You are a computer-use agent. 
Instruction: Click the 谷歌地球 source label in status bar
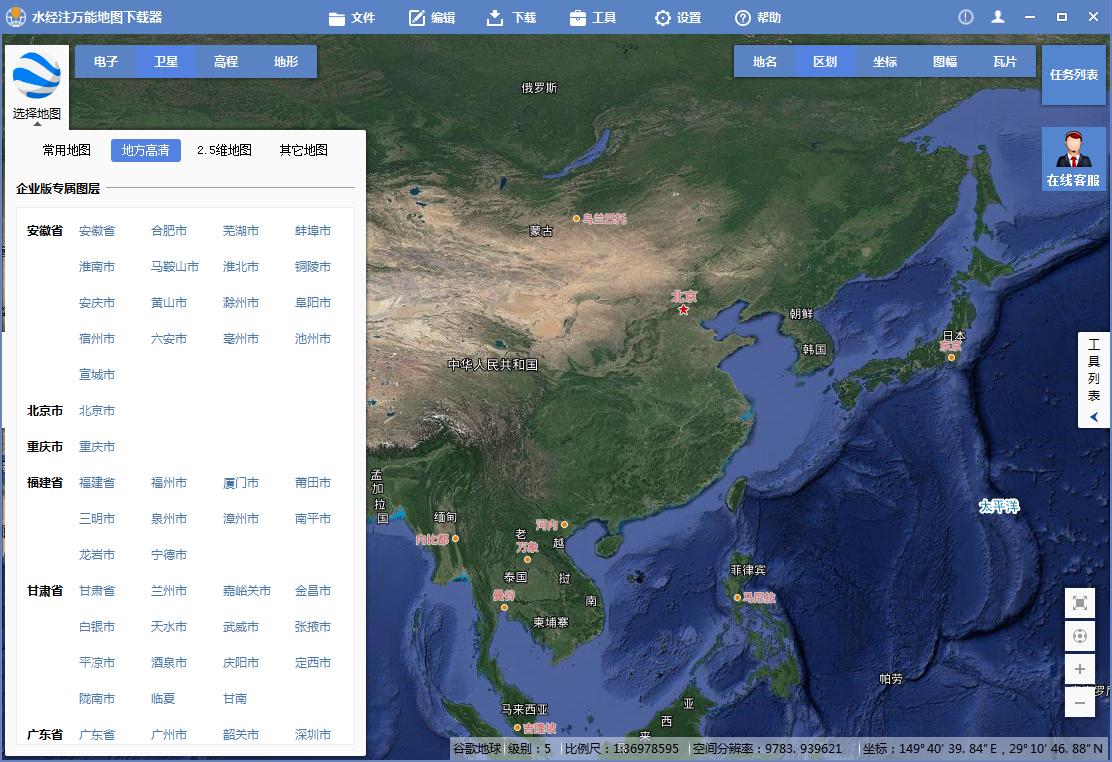pos(477,749)
